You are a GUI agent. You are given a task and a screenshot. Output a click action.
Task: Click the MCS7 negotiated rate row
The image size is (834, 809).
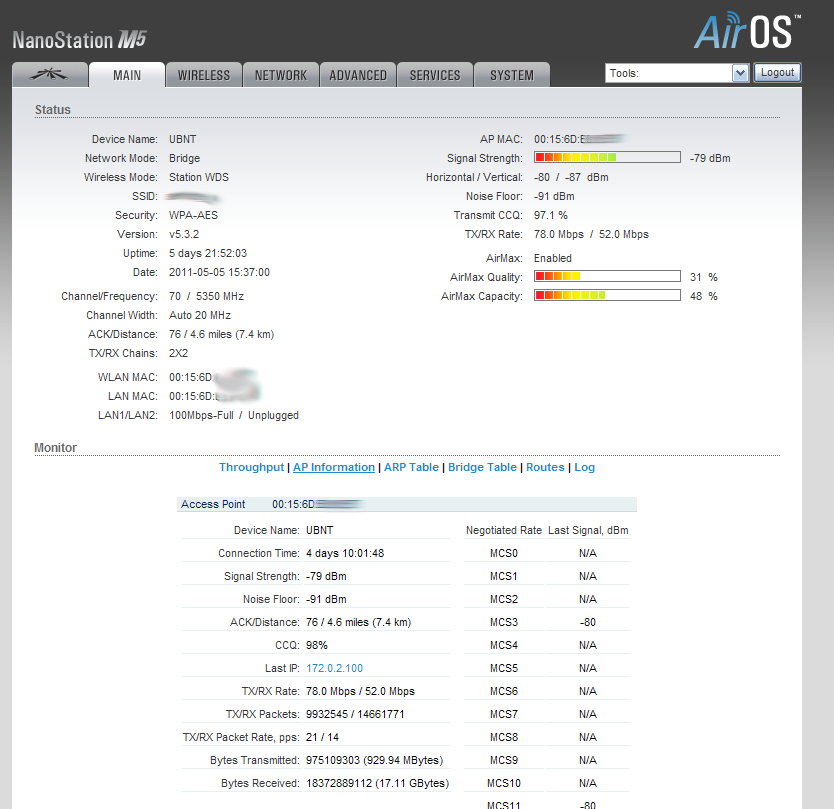click(x=546, y=714)
